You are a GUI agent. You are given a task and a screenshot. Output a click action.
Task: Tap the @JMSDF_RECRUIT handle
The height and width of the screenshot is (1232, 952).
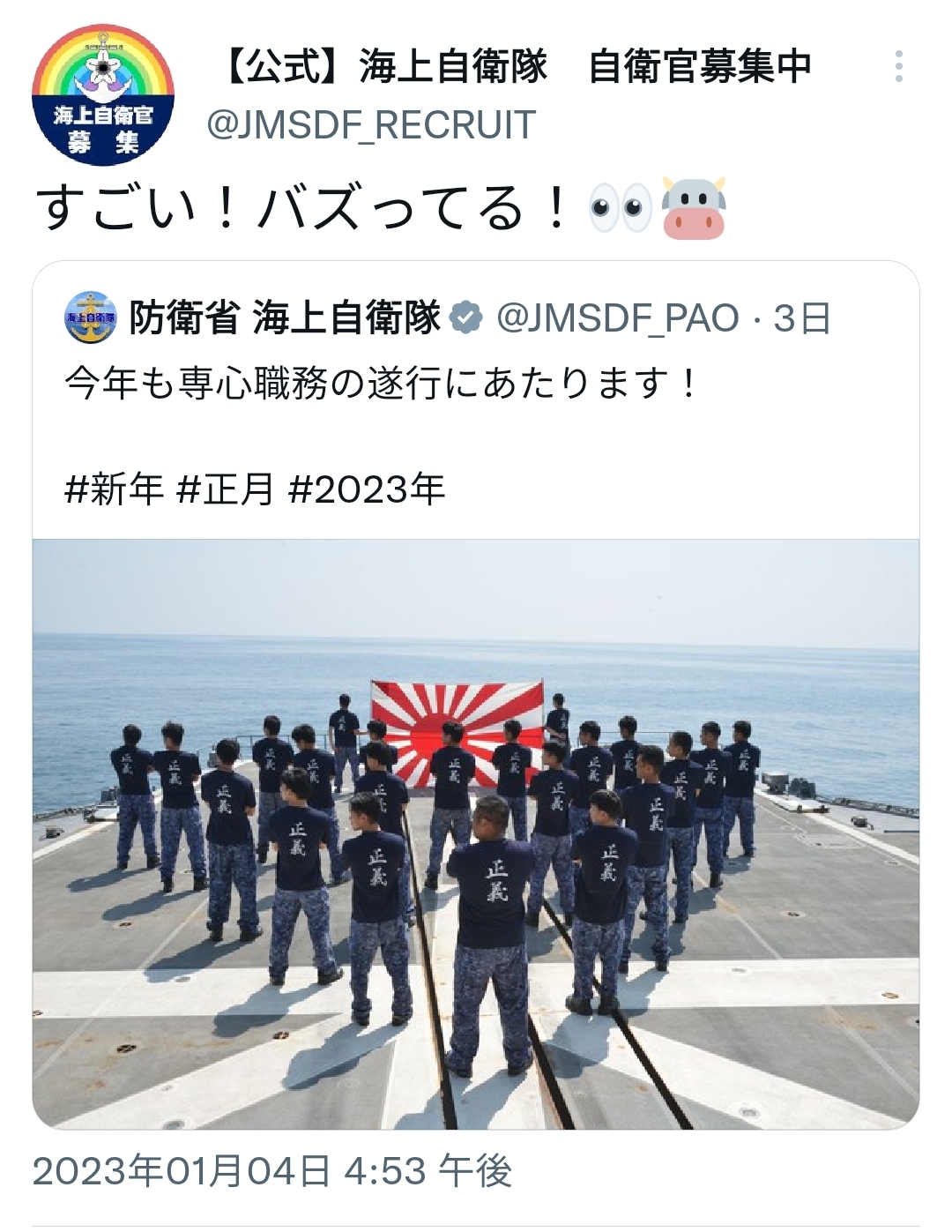pyautogui.click(x=371, y=125)
